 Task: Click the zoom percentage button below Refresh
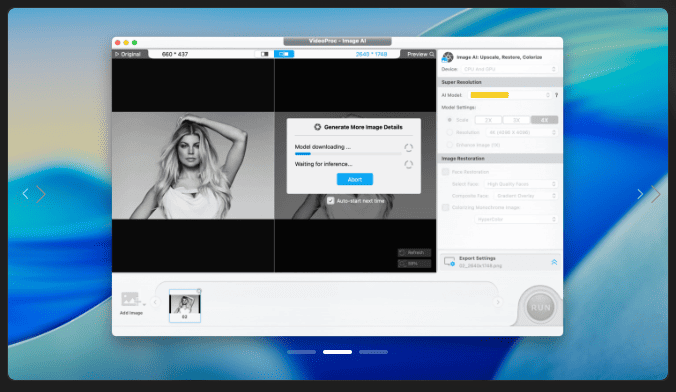click(x=414, y=263)
